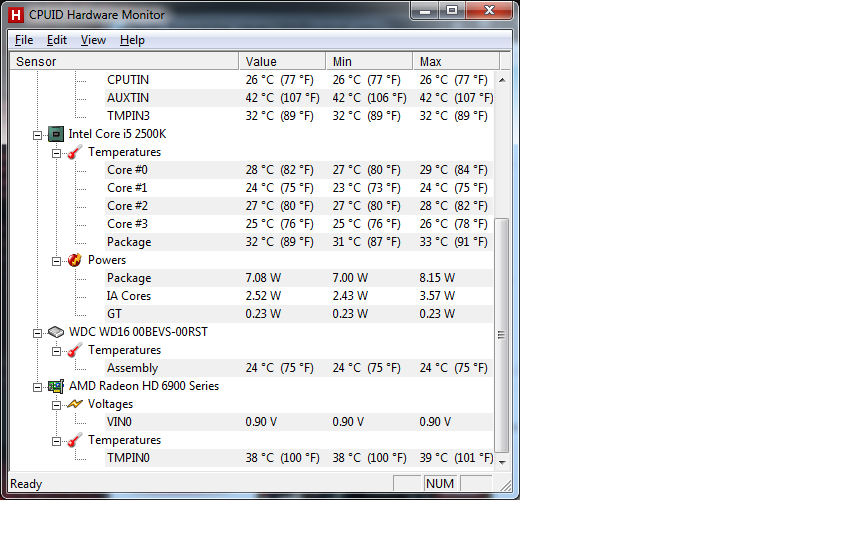Collapse the Powers section
The height and width of the screenshot is (540, 864).
[x=56, y=261]
